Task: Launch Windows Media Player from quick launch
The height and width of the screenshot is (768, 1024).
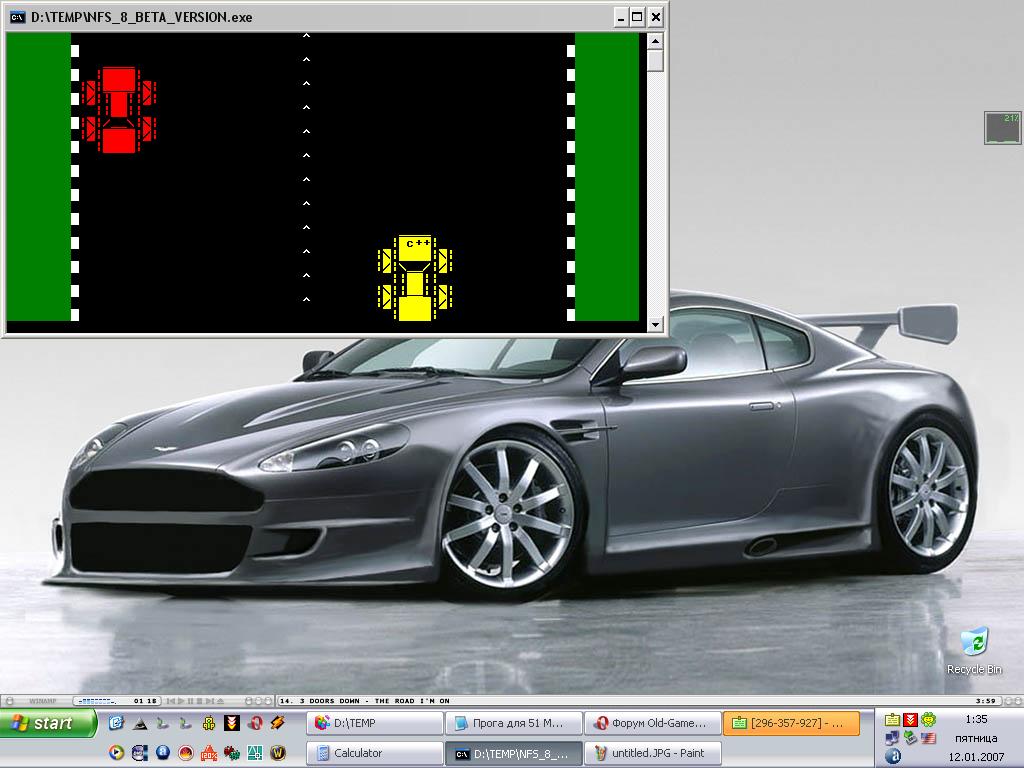Action: coord(116,753)
